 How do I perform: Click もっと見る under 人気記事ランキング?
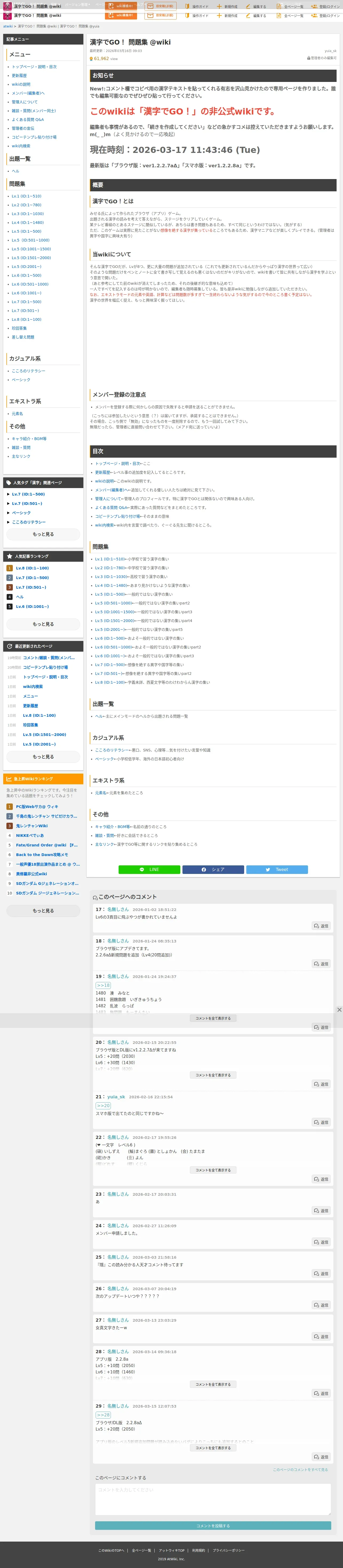tap(43, 624)
